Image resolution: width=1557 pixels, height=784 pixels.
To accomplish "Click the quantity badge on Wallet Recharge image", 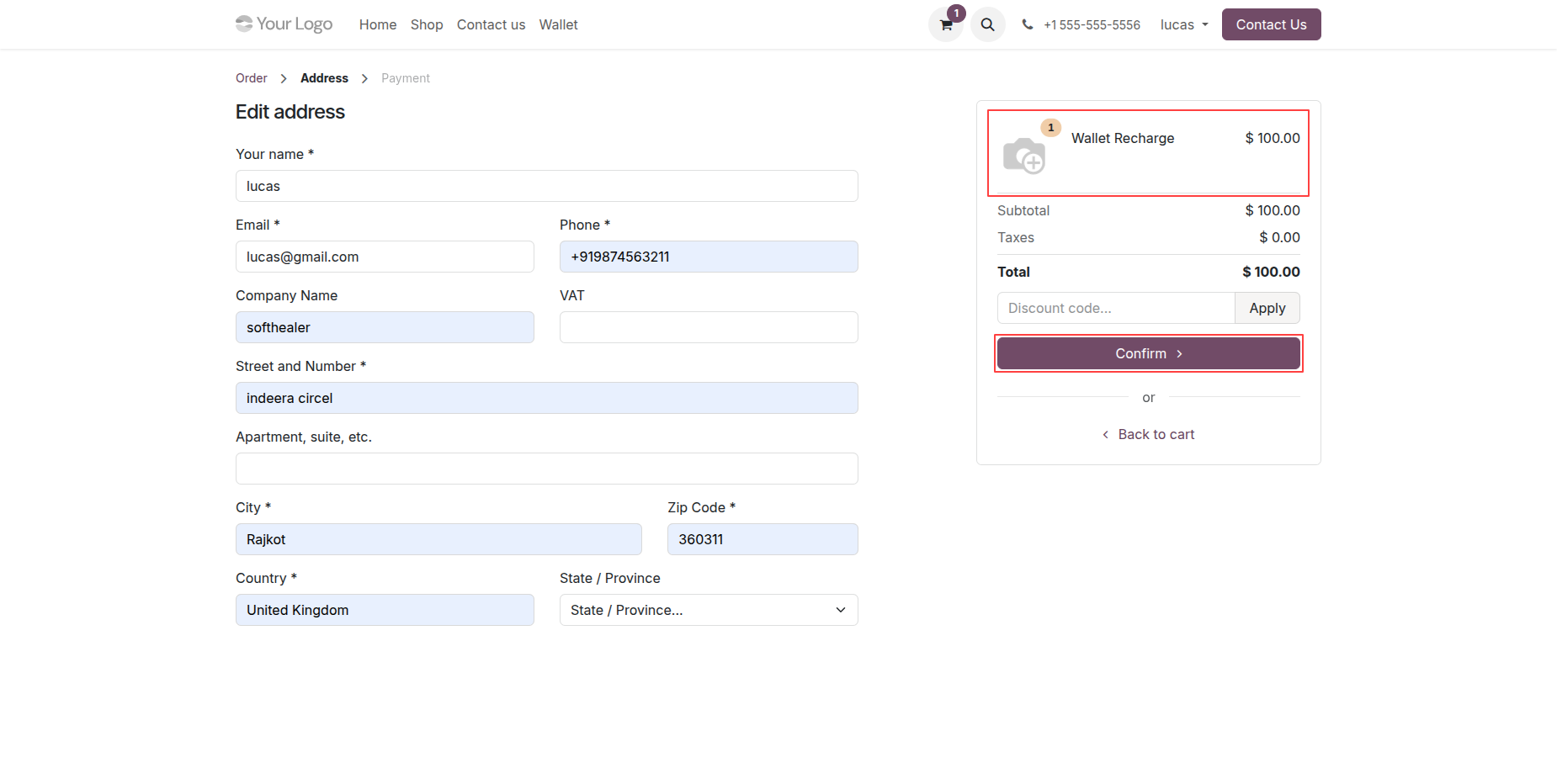I will 1050,128.
